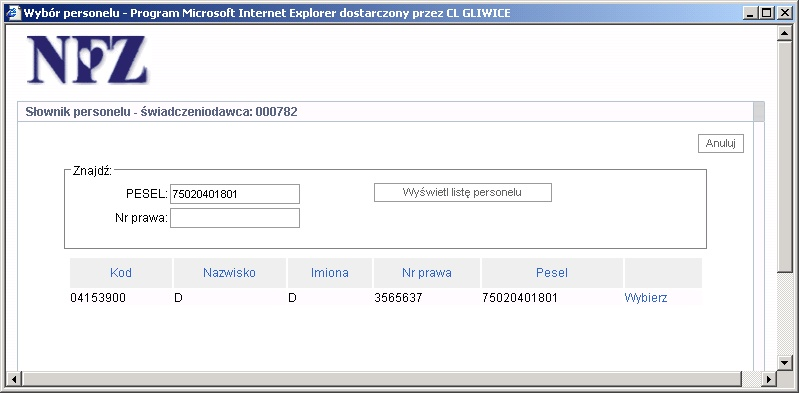Click Słownik personelu panel header text
The width and height of the screenshot is (799, 393).
pos(162,112)
